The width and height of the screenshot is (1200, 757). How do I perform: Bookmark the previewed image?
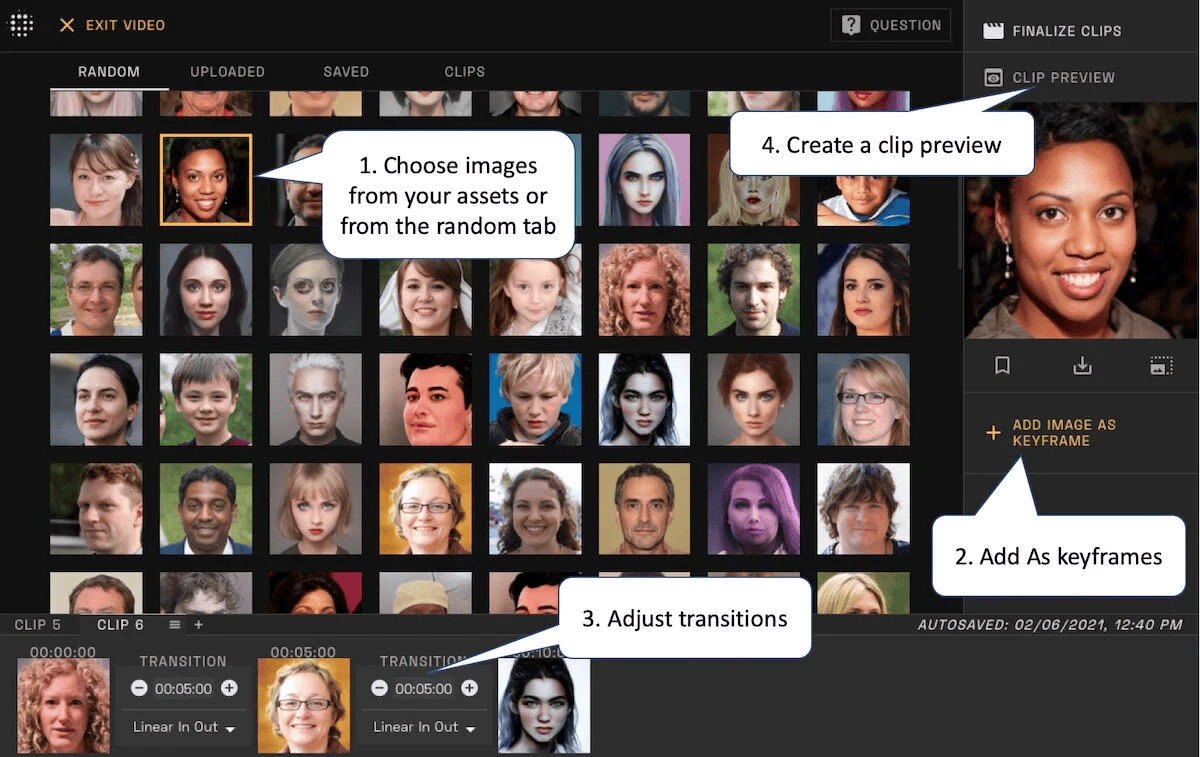[1003, 365]
